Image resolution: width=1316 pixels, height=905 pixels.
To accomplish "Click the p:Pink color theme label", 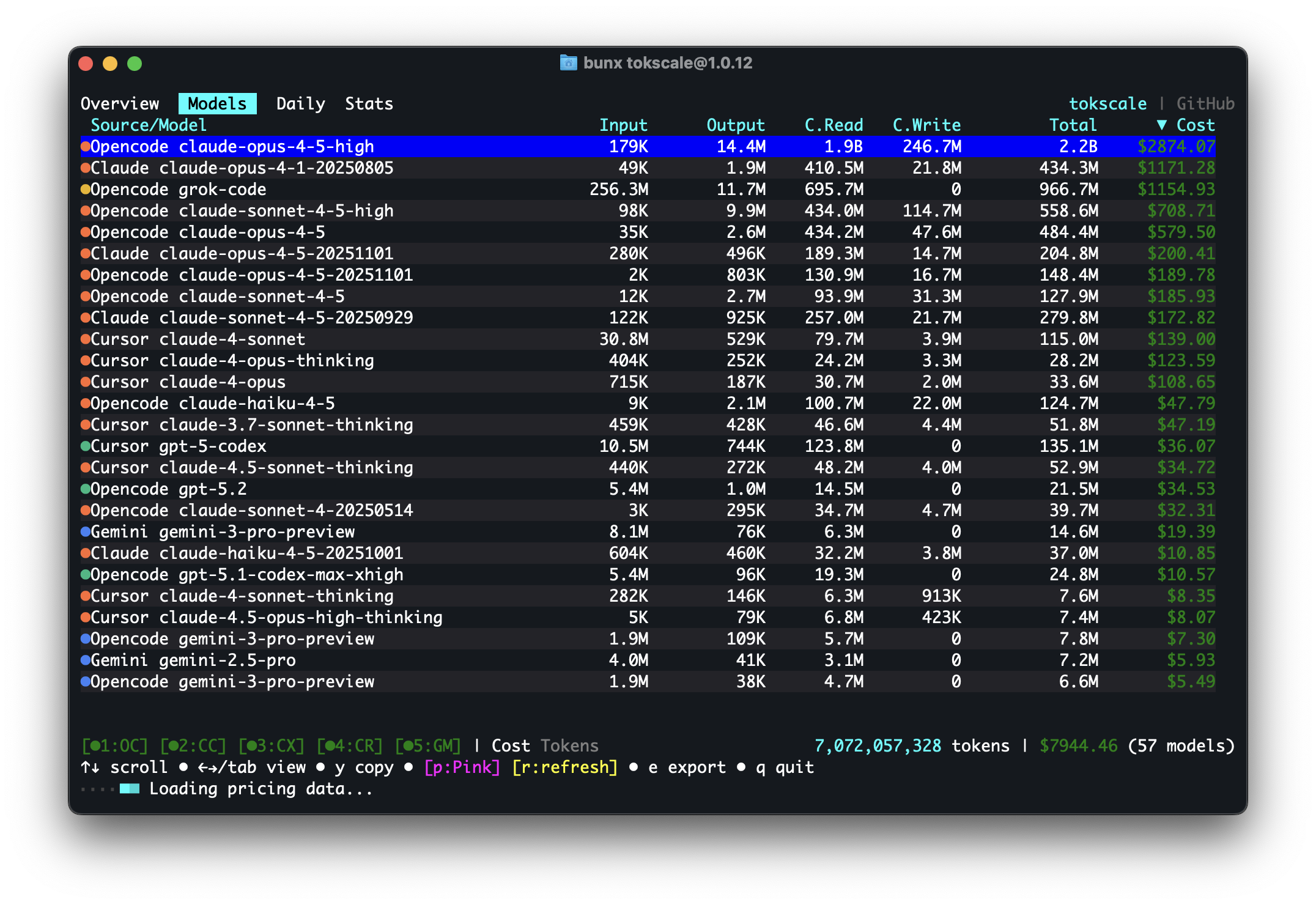I will click(462, 767).
